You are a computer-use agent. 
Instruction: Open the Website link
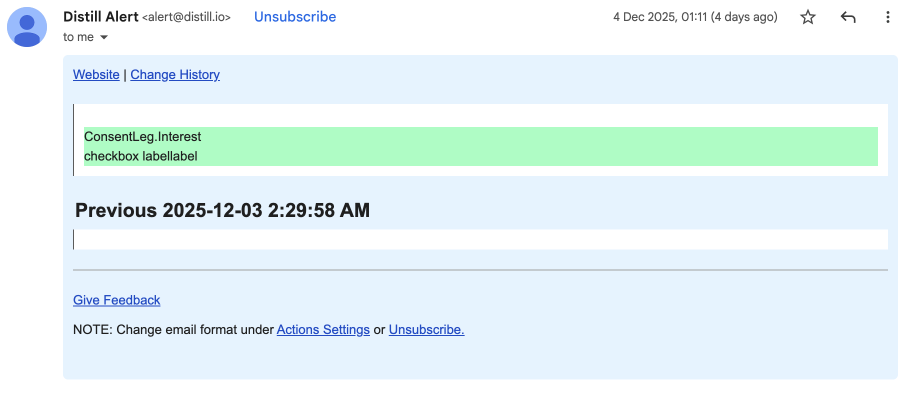point(96,75)
